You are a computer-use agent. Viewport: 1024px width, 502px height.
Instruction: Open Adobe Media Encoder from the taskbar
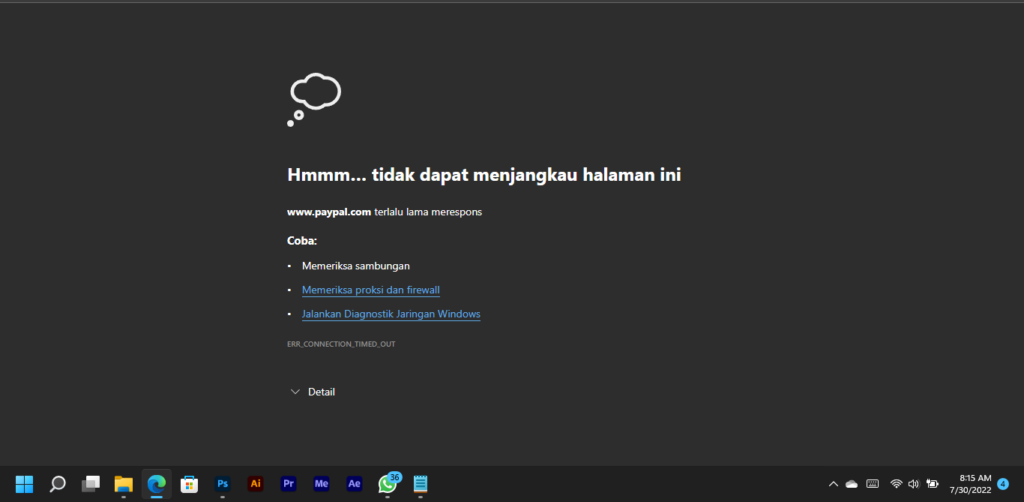321,484
